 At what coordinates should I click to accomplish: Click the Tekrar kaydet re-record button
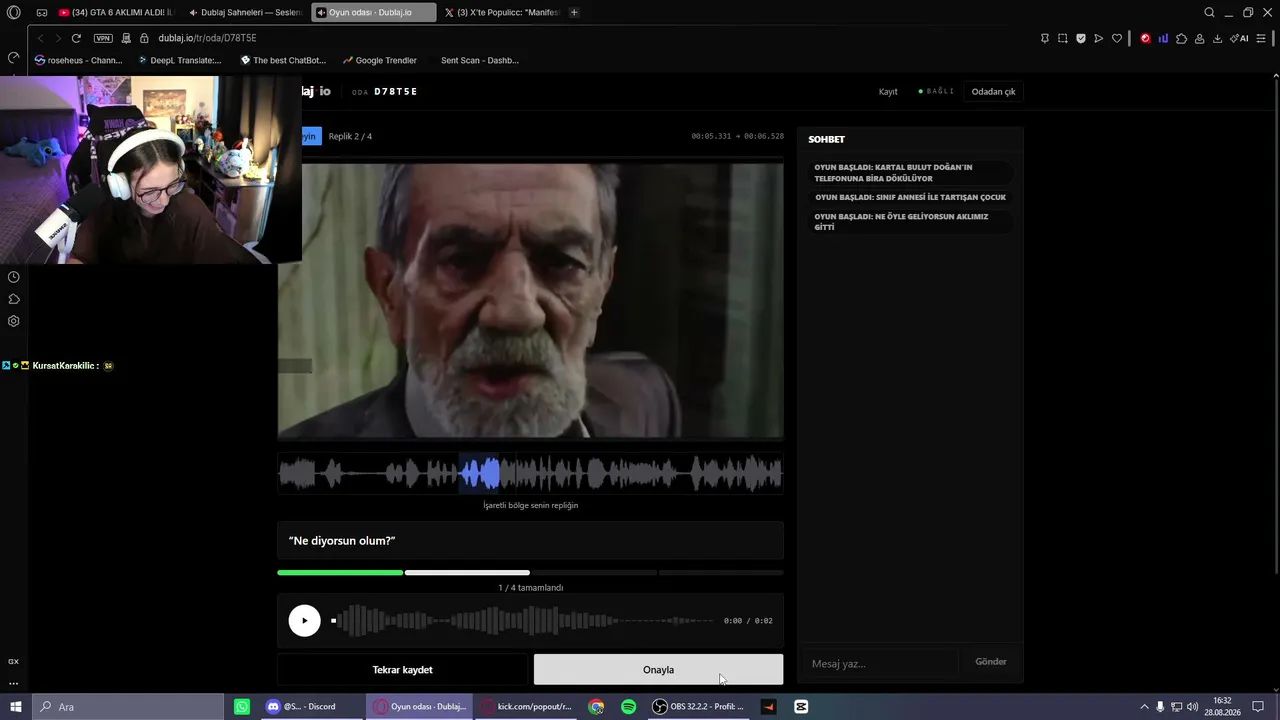pyautogui.click(x=402, y=670)
